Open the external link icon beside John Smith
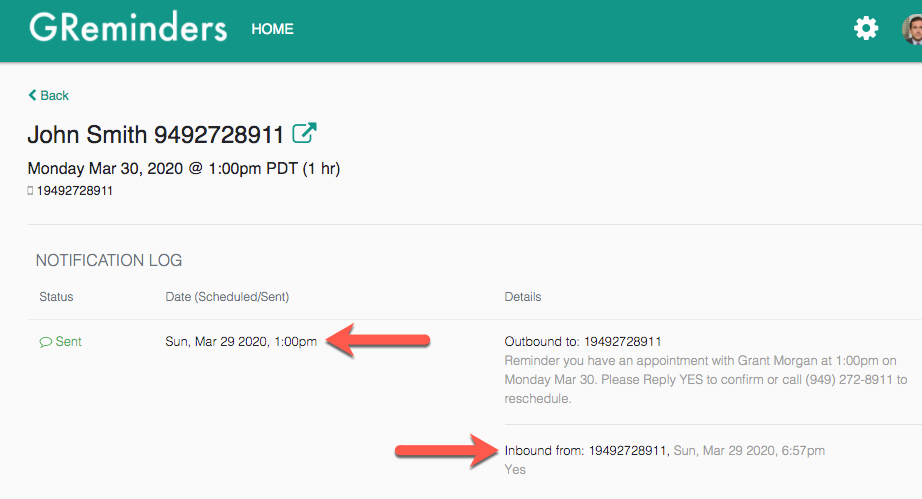Image resolution: width=922 pixels, height=499 pixels. [x=304, y=133]
